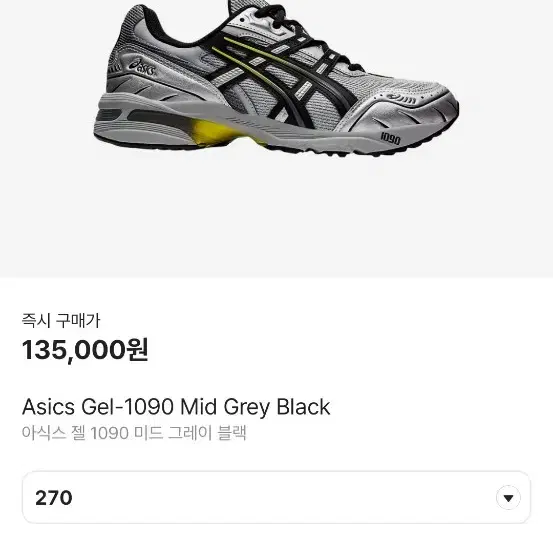
Task: Click the small ASICS spiral logo on the toe
Action: click(401, 99)
